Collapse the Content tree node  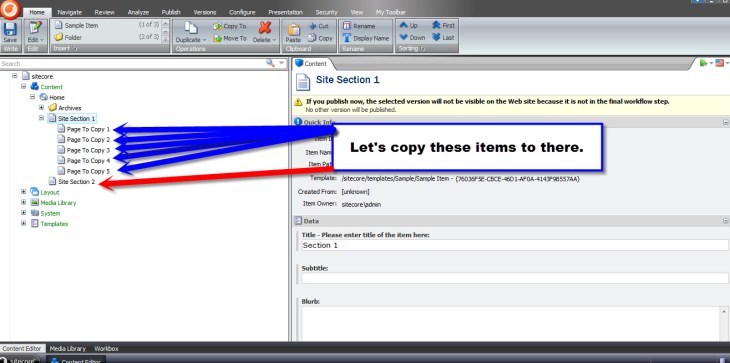[x=23, y=87]
